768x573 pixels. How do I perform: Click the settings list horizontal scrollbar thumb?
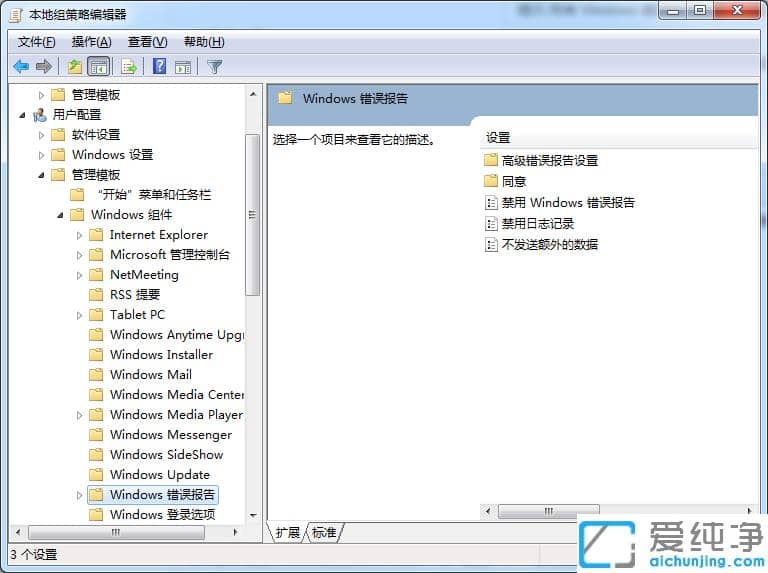coord(549,511)
